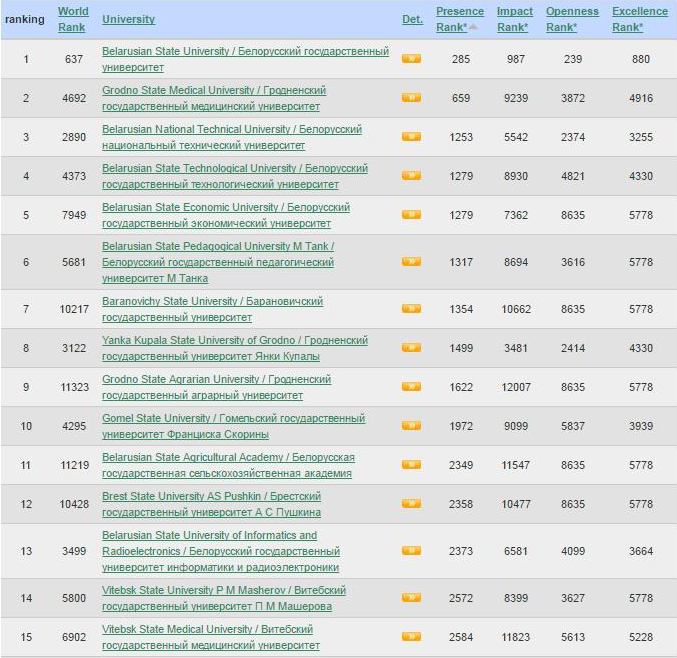677x658 pixels.
Task: Select world rank value 11323
Action: pyautogui.click(x=74, y=387)
